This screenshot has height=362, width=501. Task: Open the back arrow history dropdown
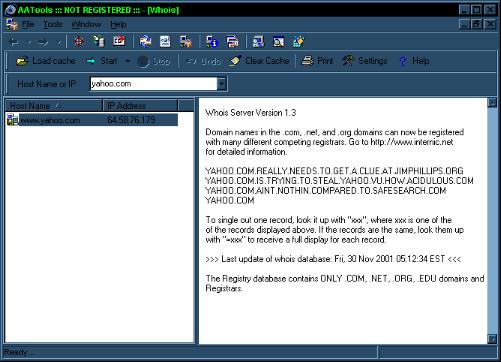pyautogui.click(x=29, y=42)
